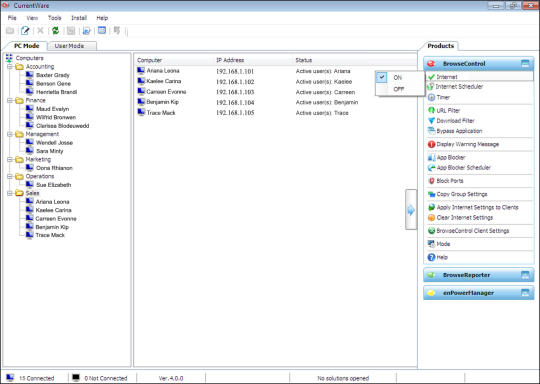Click the green refresh toolbar icon
Image resolution: width=540 pixels, height=384 pixels.
click(x=55, y=31)
